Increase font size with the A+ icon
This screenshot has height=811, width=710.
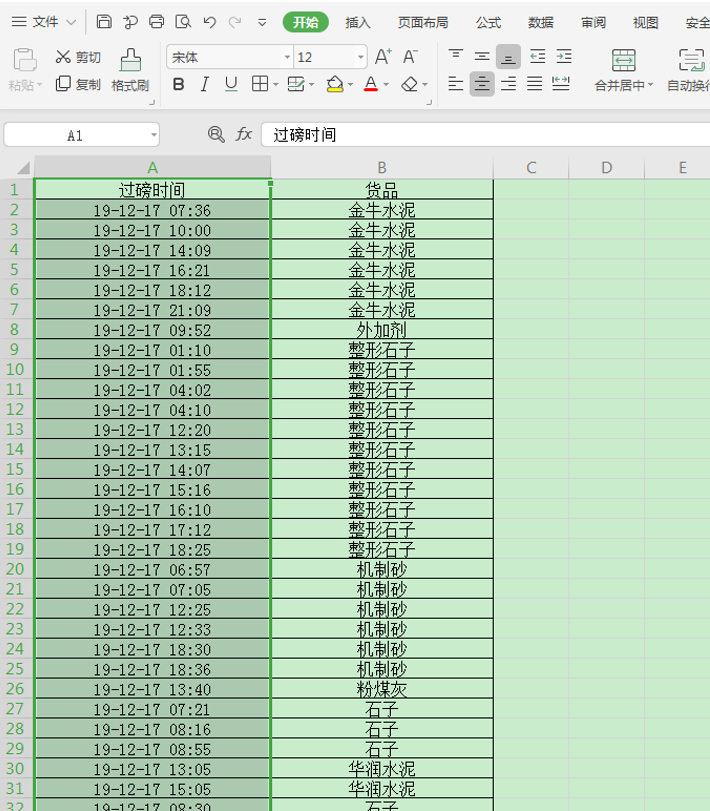click(x=383, y=56)
